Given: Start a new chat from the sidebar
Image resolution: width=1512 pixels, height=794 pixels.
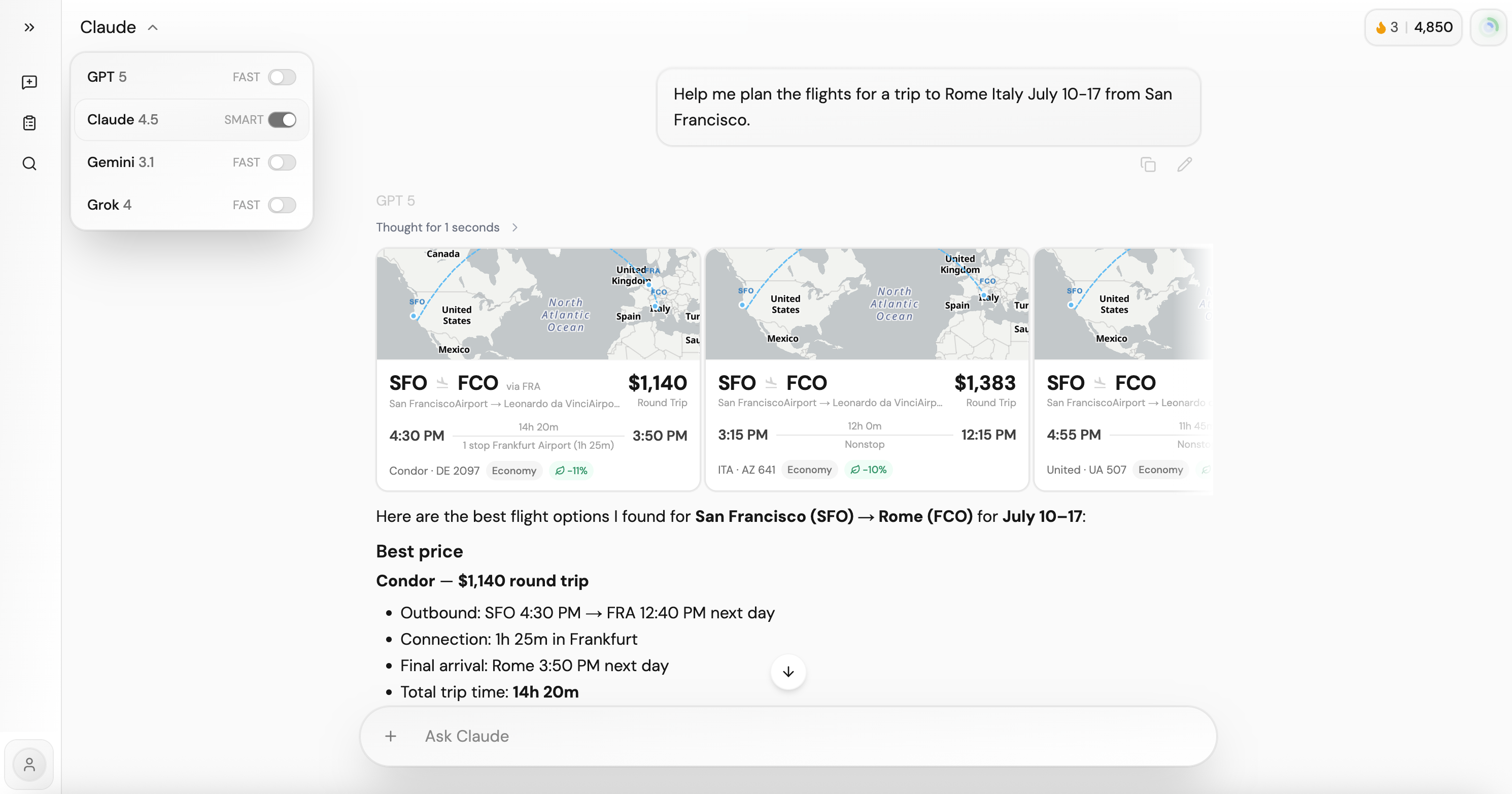Looking at the screenshot, I should tap(29, 82).
